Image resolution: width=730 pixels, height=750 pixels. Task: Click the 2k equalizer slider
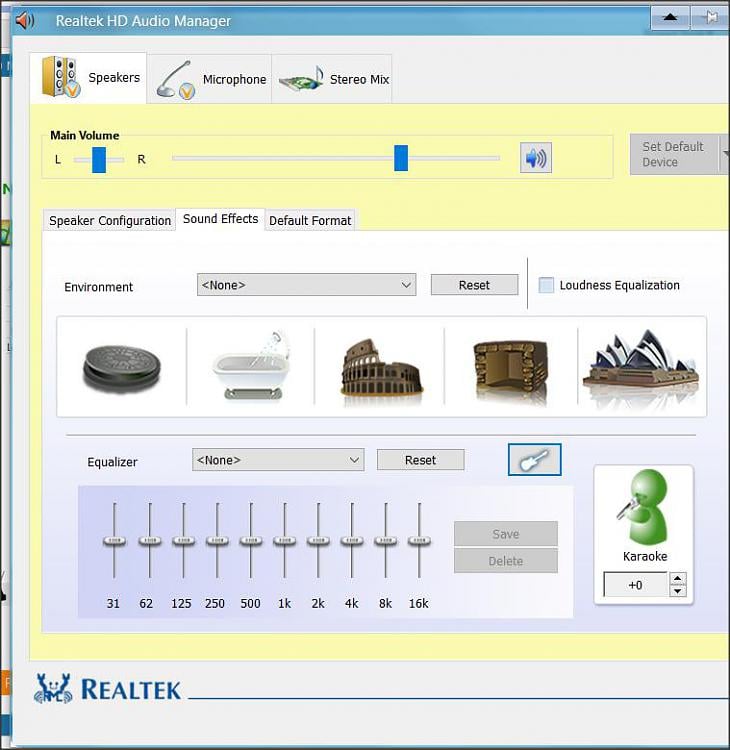pyautogui.click(x=318, y=540)
